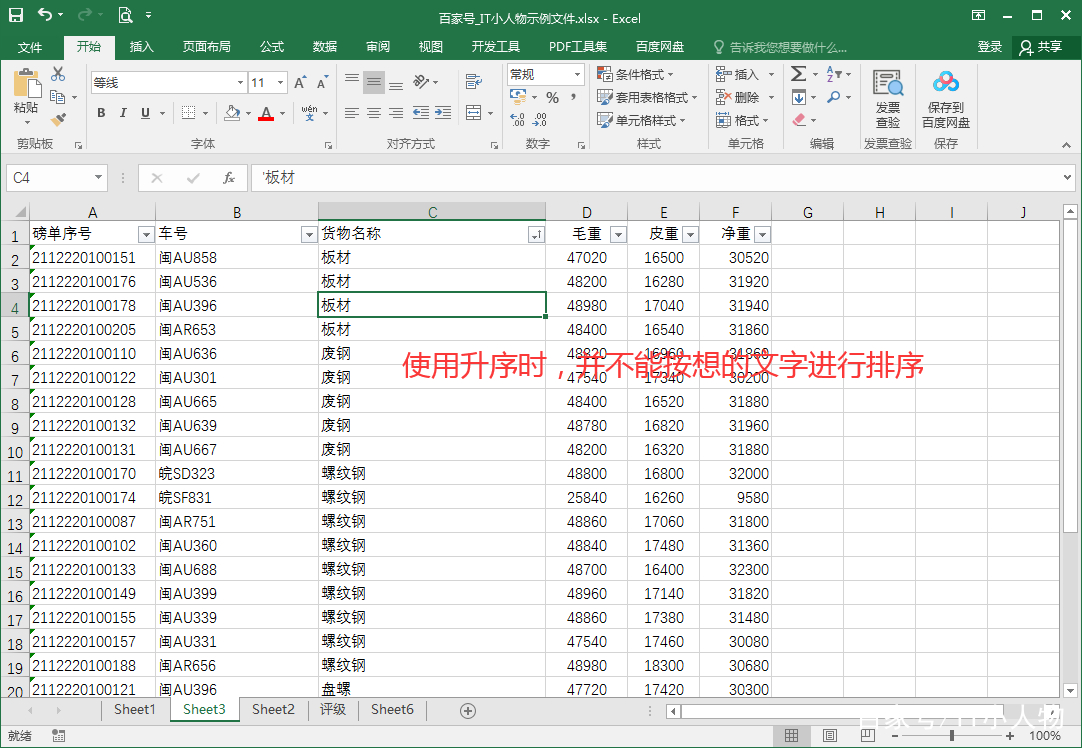Click 删除 Delete cells button
The height and width of the screenshot is (748, 1082).
(745, 97)
